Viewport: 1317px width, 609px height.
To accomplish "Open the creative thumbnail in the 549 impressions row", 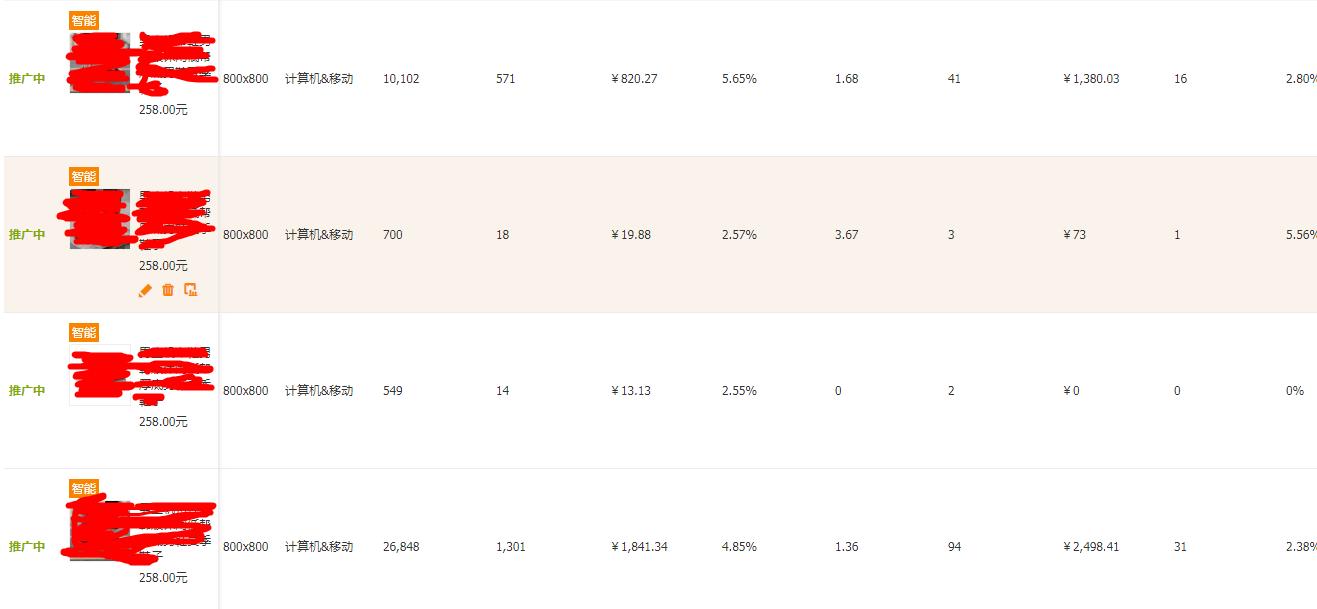I will pos(99,375).
